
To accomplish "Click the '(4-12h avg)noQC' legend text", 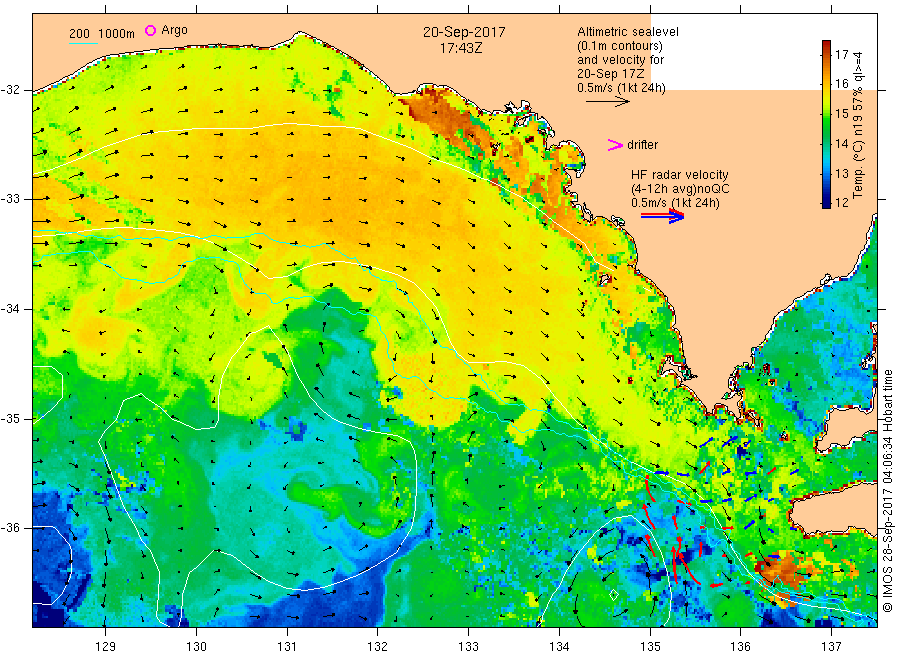I will coord(680,189).
